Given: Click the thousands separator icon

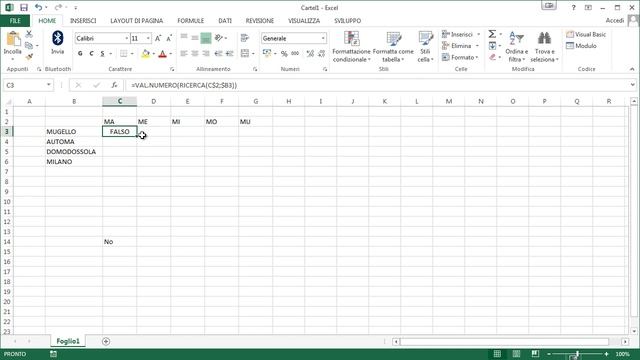Looking at the screenshot, I should click(295, 53).
